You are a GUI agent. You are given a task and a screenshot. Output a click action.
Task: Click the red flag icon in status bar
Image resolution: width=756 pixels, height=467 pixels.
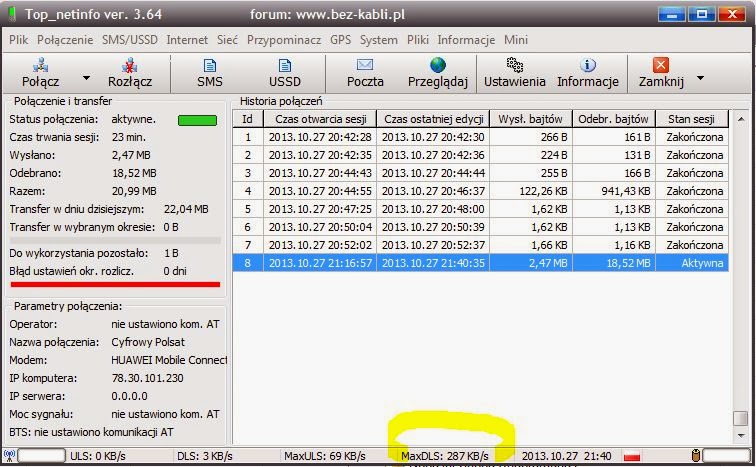click(x=632, y=455)
